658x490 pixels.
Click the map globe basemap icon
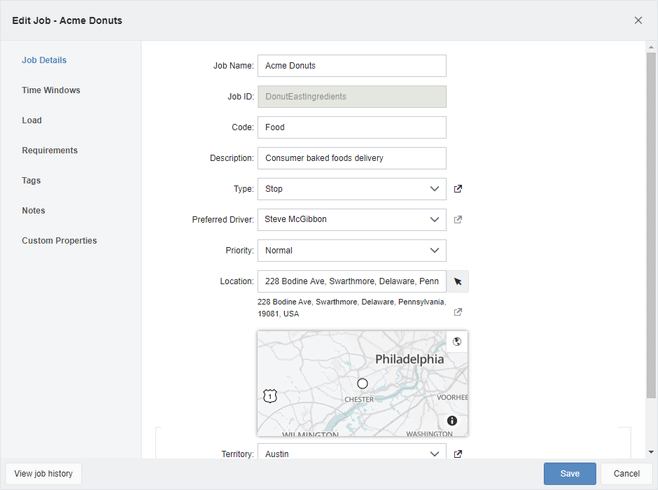(x=457, y=341)
